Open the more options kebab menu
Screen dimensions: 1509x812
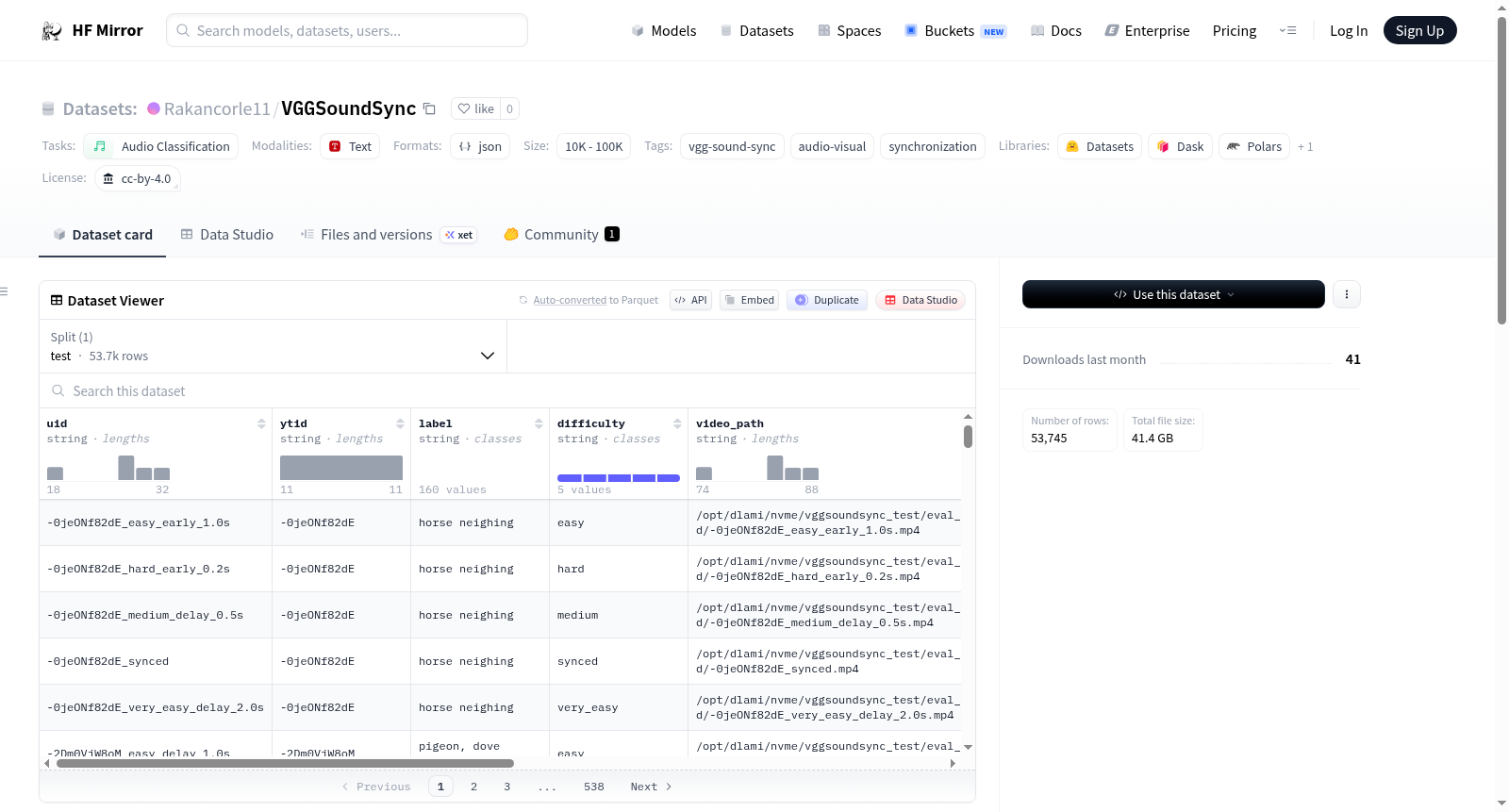point(1347,294)
